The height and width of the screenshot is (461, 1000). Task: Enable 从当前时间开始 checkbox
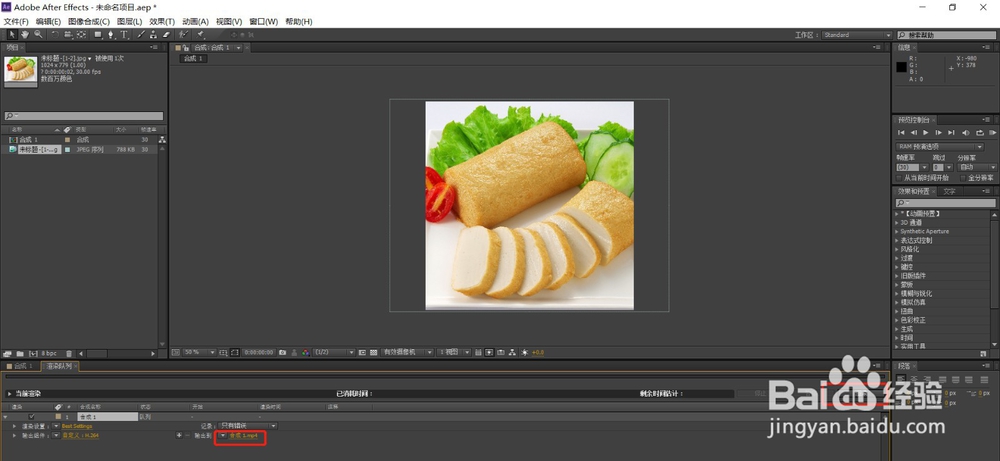(x=899, y=178)
